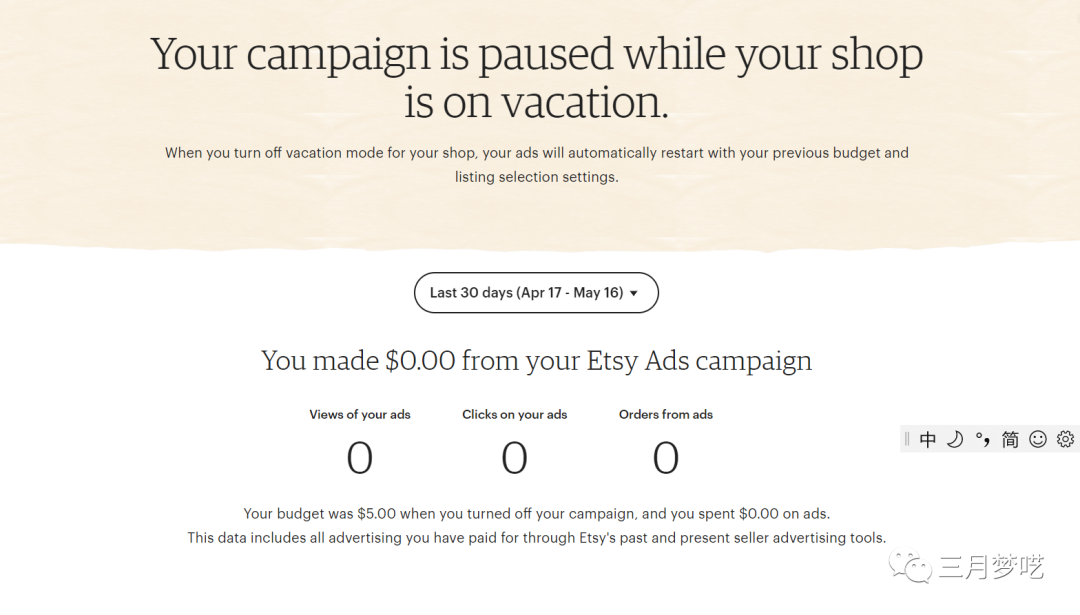Click the Views of your ads label
Image resolution: width=1080 pixels, height=615 pixels.
[x=360, y=414]
